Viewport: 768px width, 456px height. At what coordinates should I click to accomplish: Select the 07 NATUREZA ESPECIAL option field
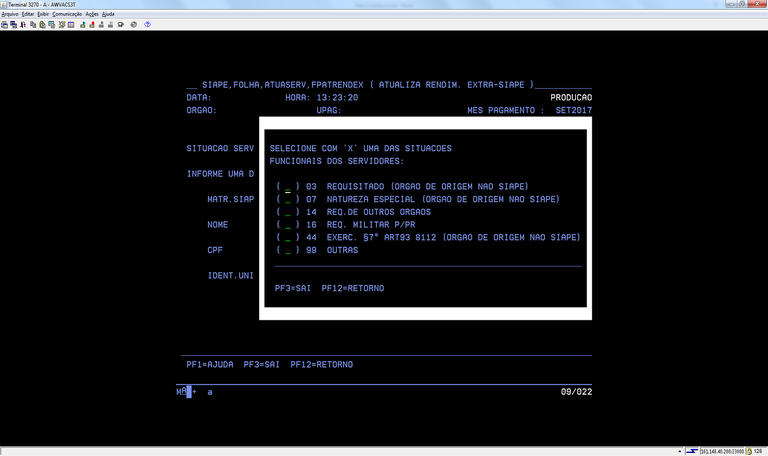click(288, 199)
